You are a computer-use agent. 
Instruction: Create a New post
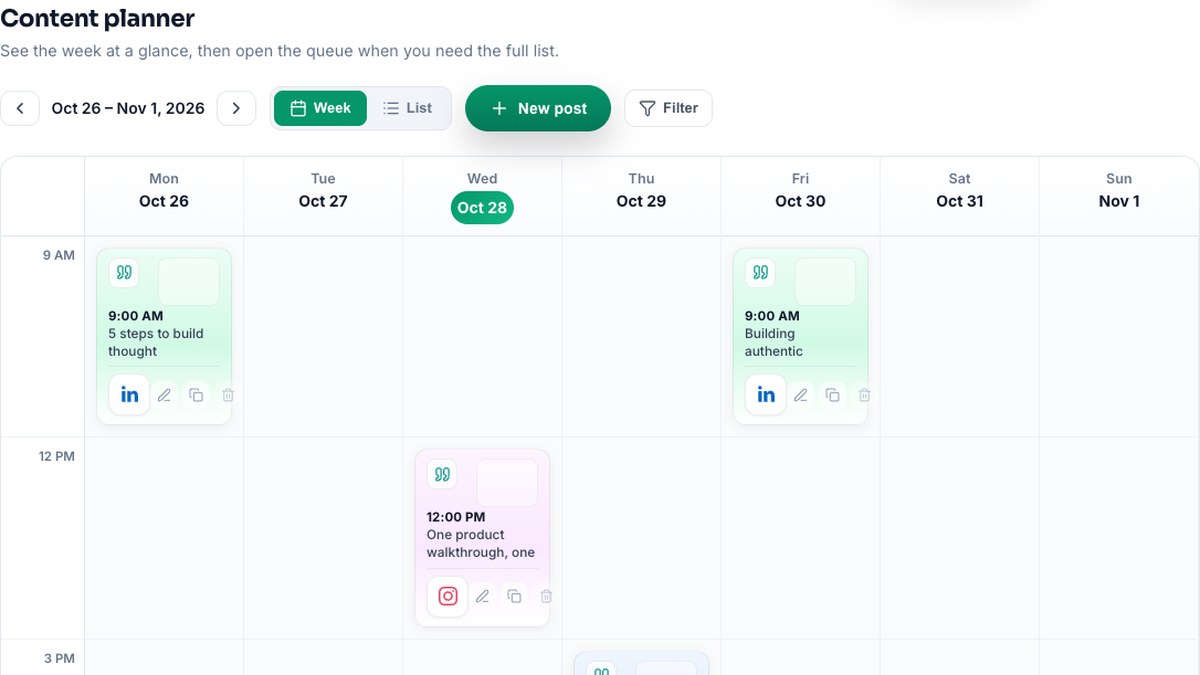click(538, 108)
